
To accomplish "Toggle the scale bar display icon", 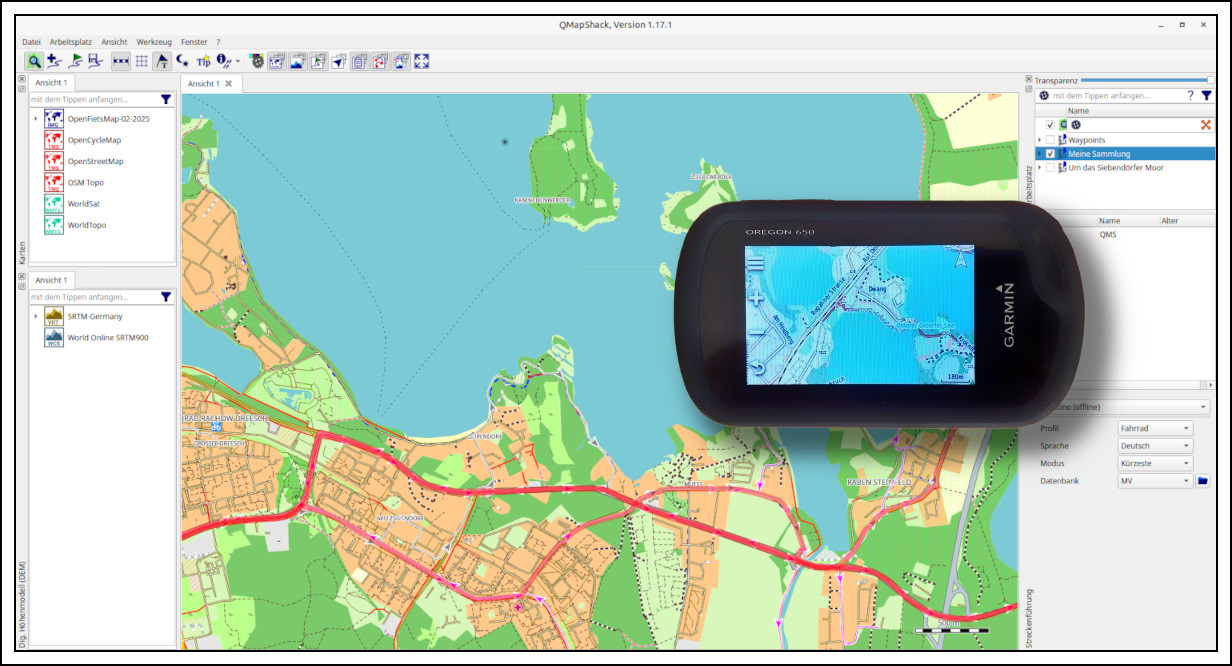I will click(x=121, y=61).
